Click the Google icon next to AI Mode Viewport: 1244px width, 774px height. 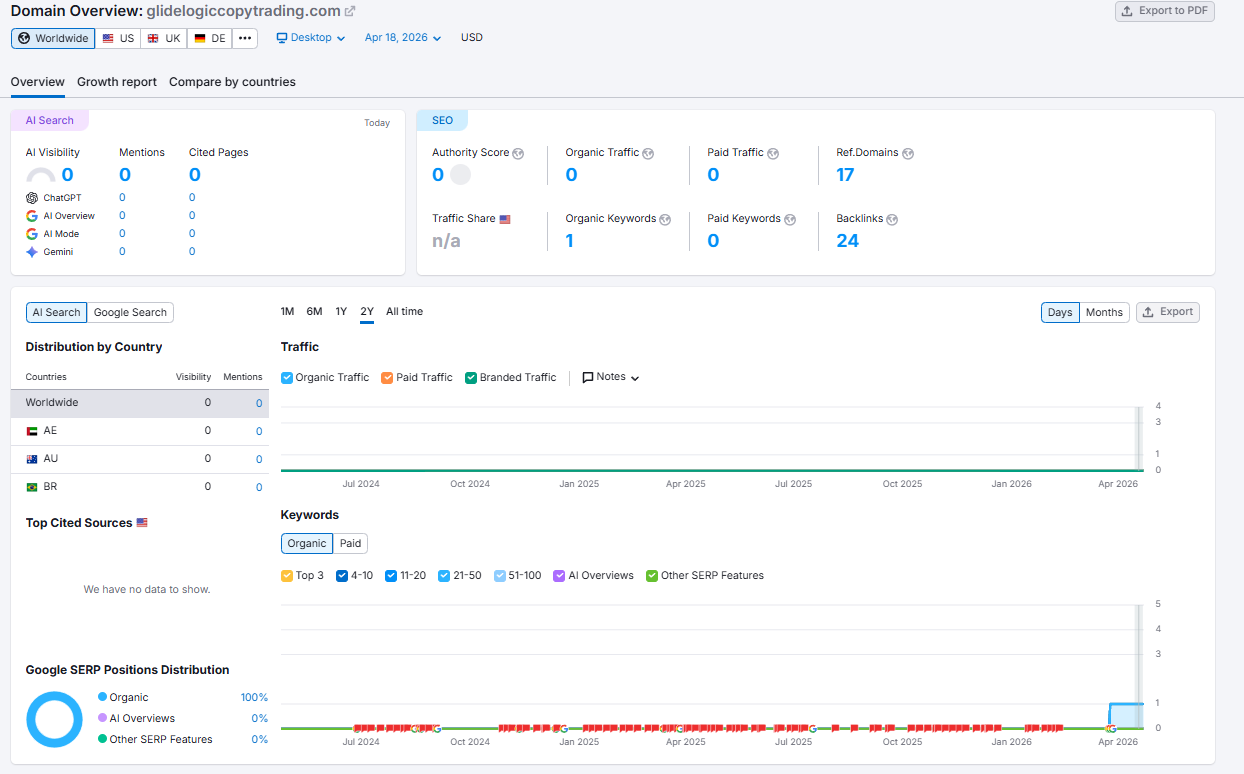coord(32,234)
